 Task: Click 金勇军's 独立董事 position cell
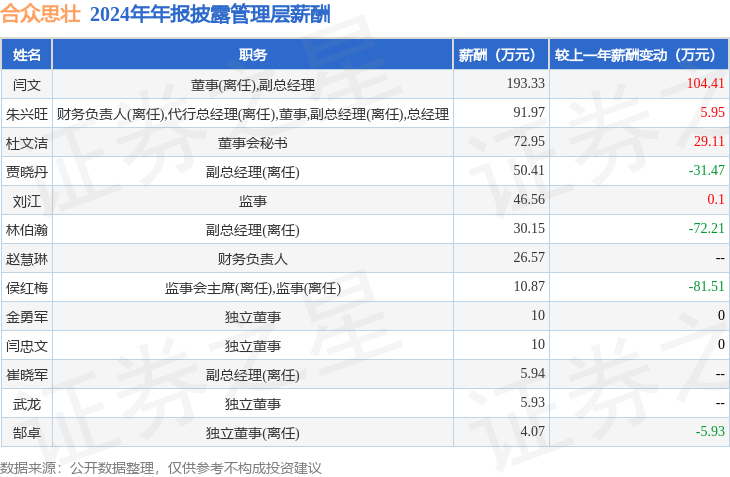[x=253, y=317]
